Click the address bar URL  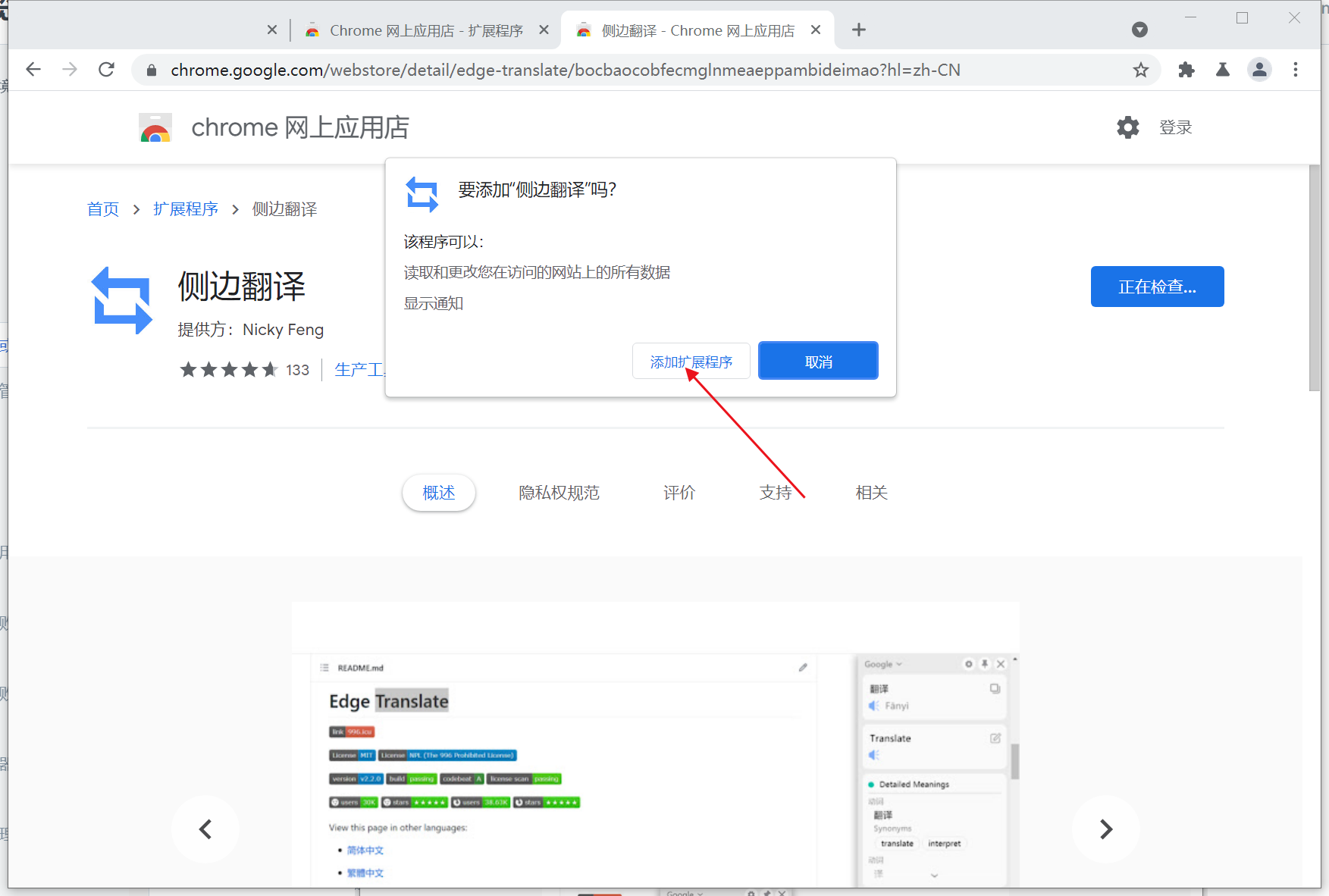(566, 70)
